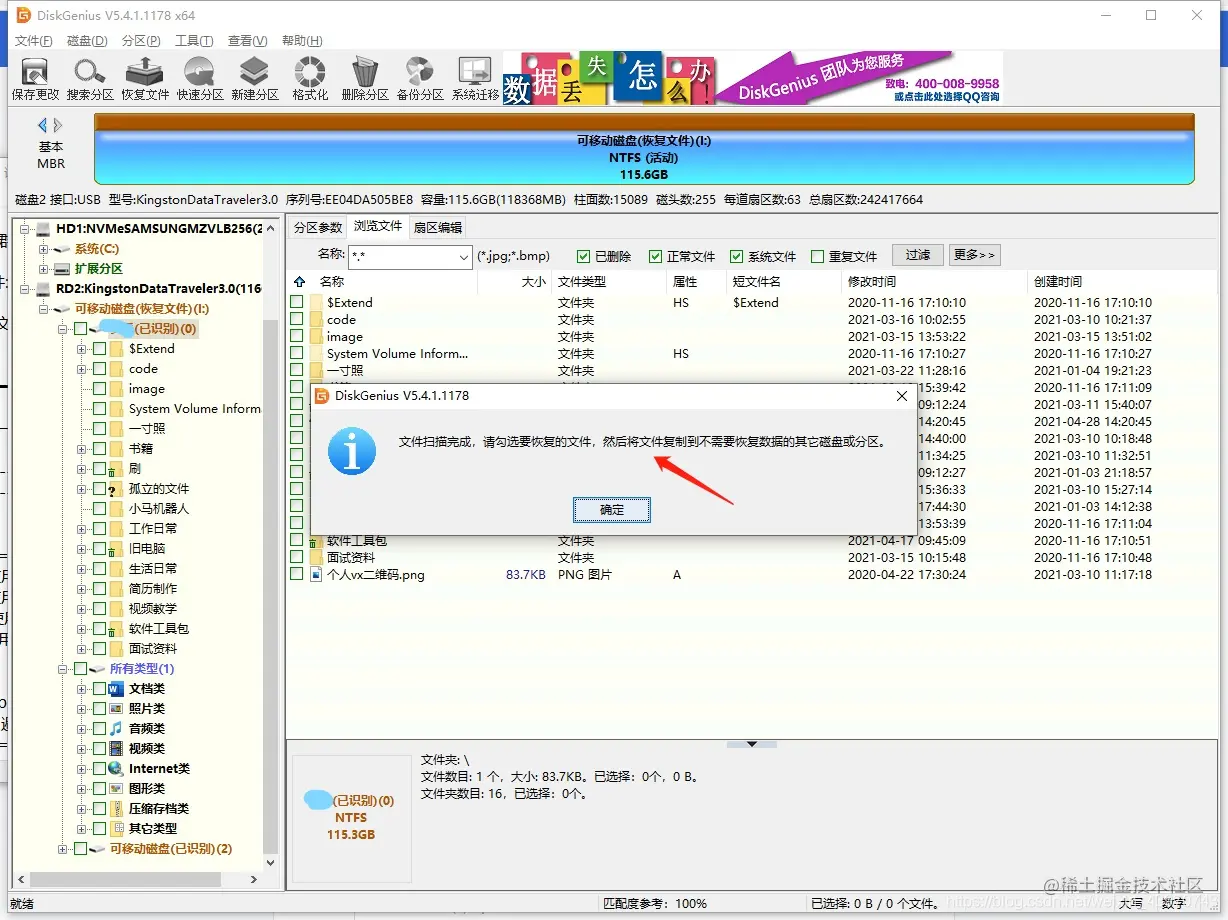Uncheck the 系统文件 checkbox
1228x920 pixels.
(737, 256)
